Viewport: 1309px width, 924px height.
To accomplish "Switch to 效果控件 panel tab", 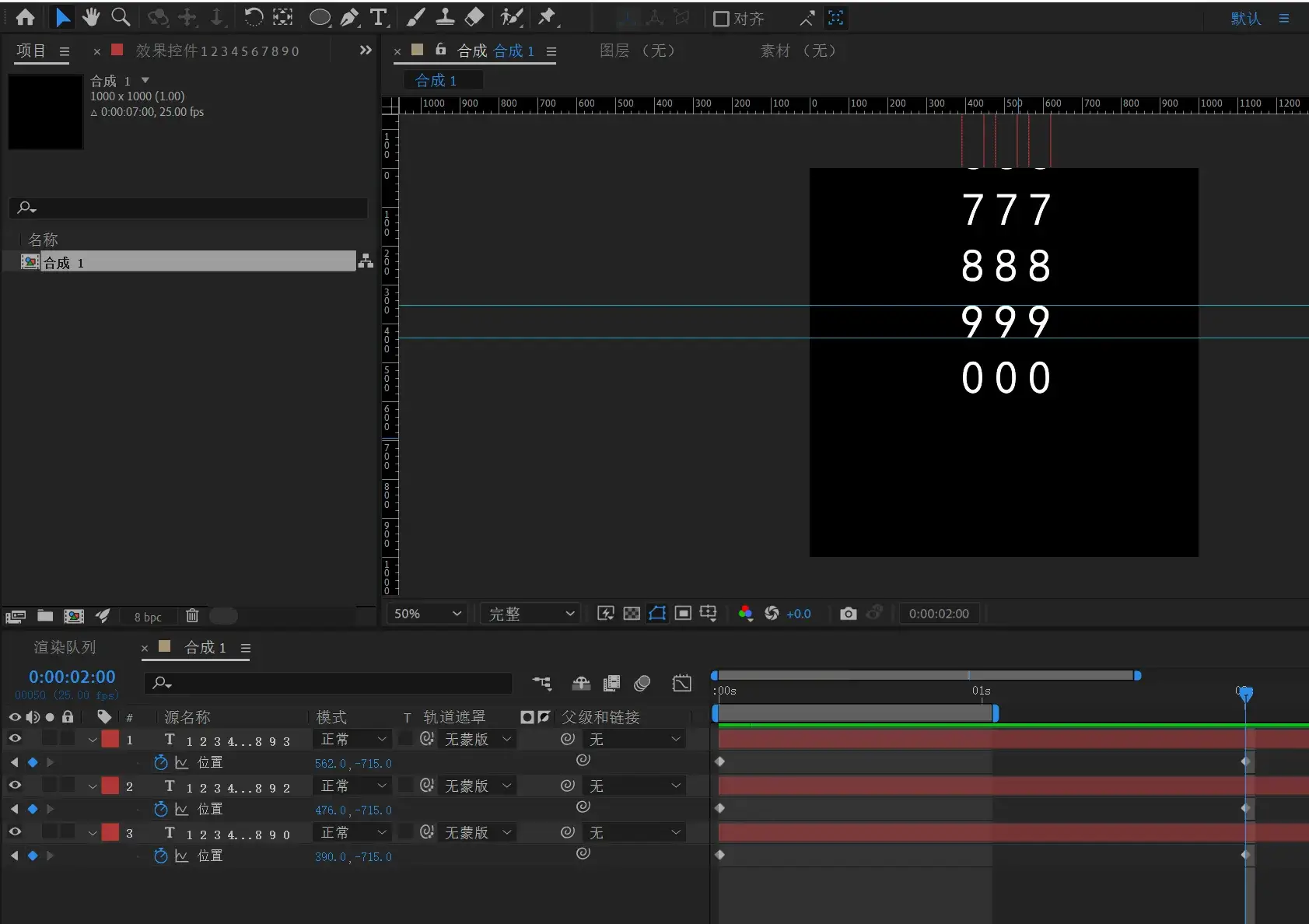I will pos(217,51).
